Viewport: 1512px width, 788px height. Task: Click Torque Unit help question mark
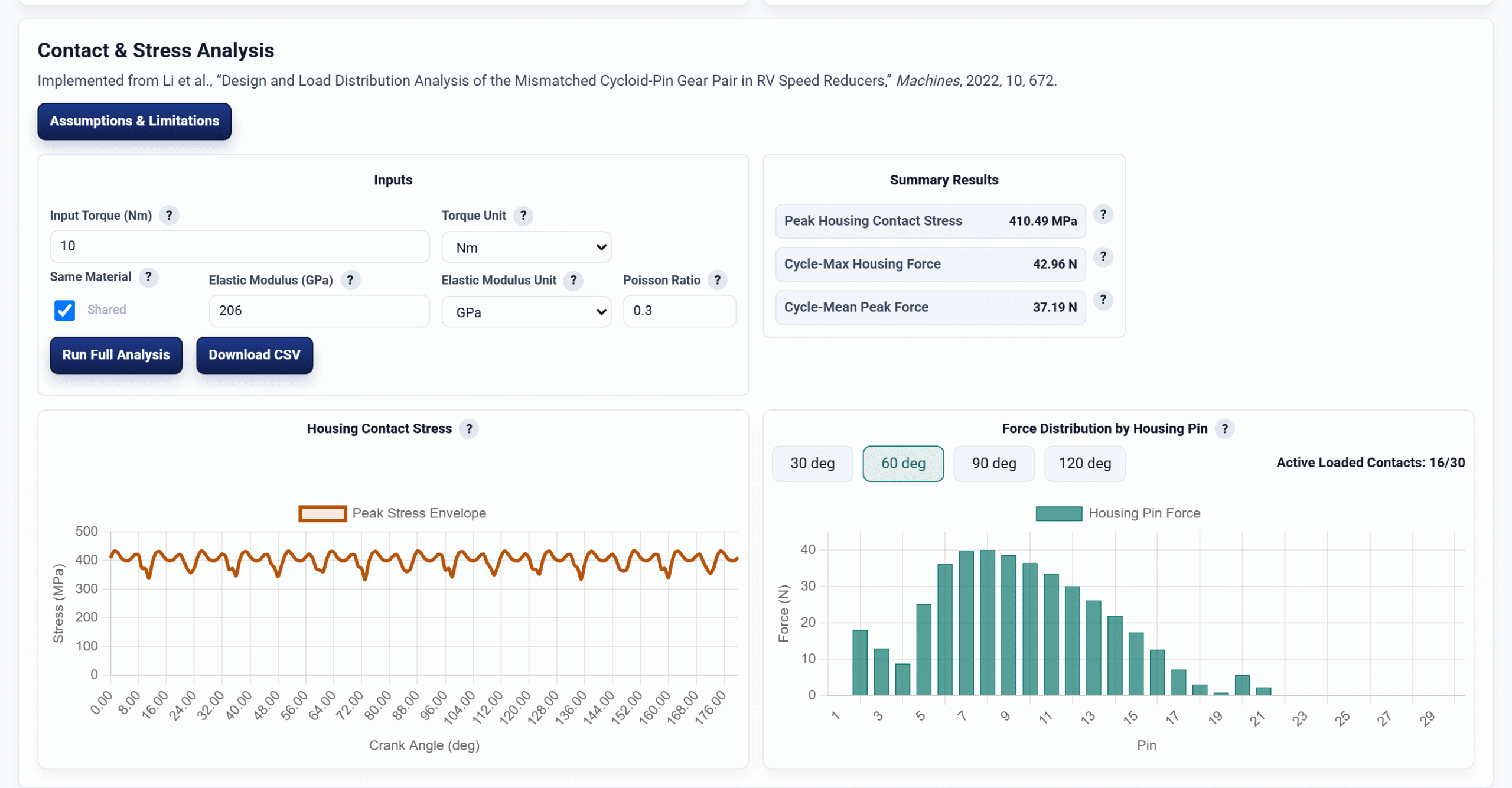click(x=523, y=216)
